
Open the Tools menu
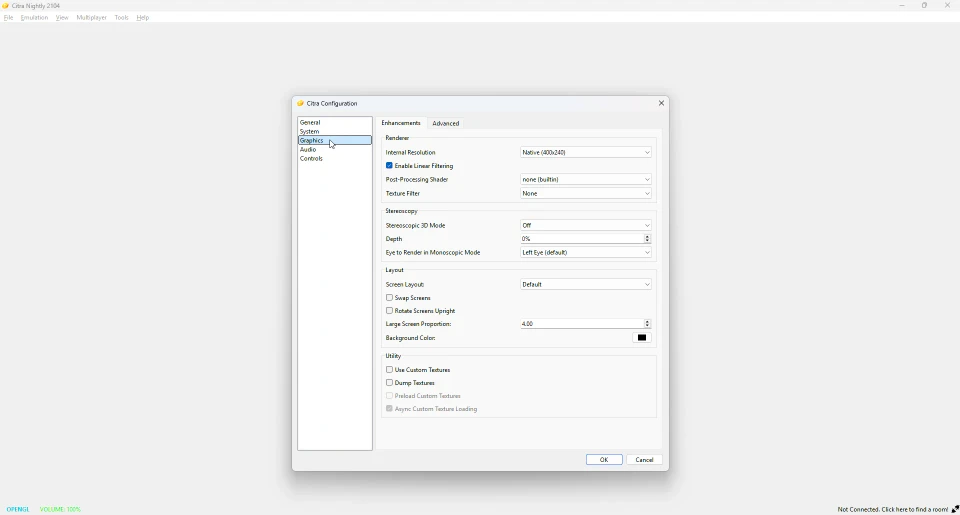click(x=121, y=18)
